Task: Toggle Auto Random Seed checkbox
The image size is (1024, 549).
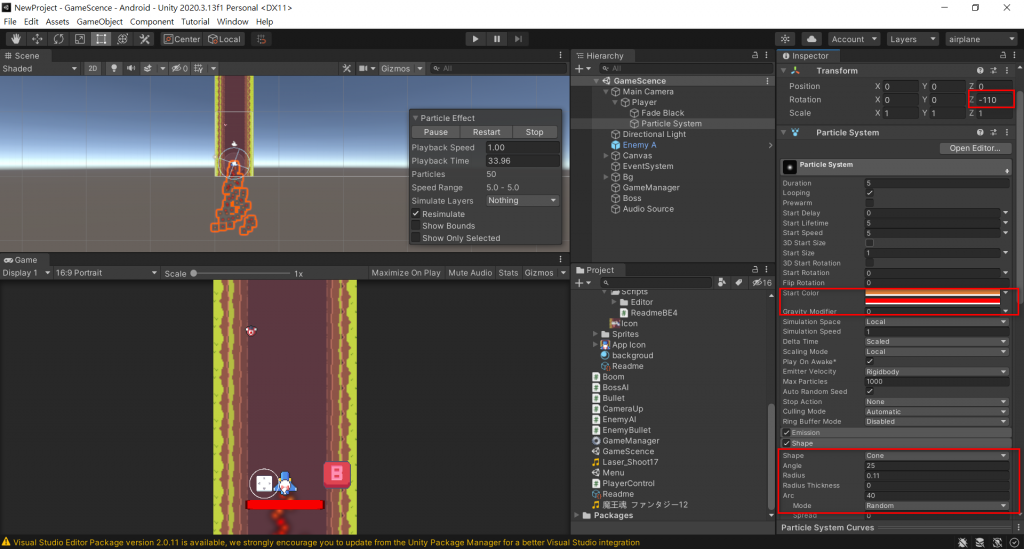Action: [869, 392]
